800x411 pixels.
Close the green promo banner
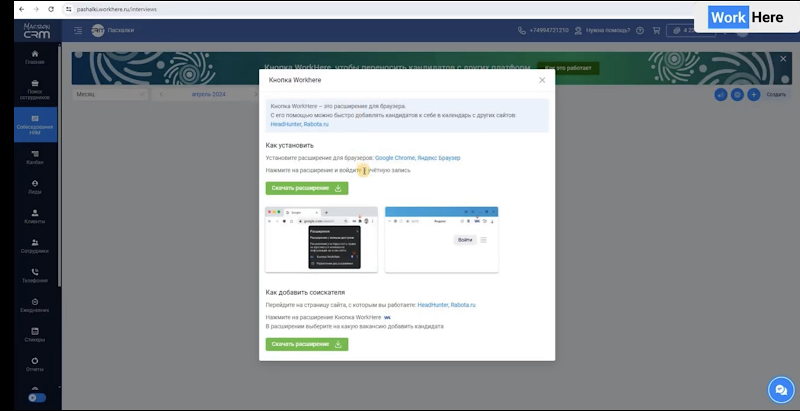point(783,59)
